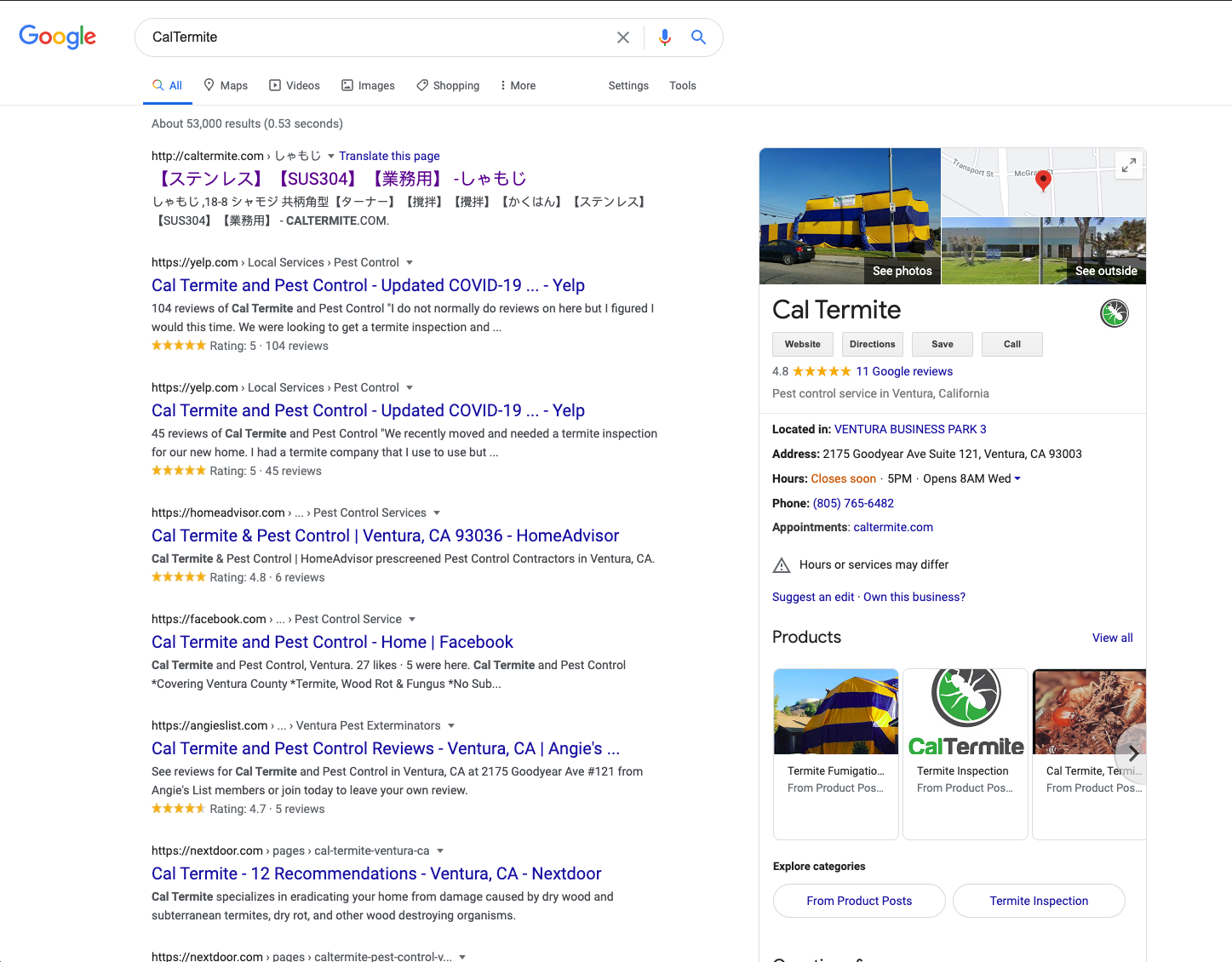This screenshot has width=1232, height=962.
Task: Advance products carousel with right arrow
Action: point(1133,753)
